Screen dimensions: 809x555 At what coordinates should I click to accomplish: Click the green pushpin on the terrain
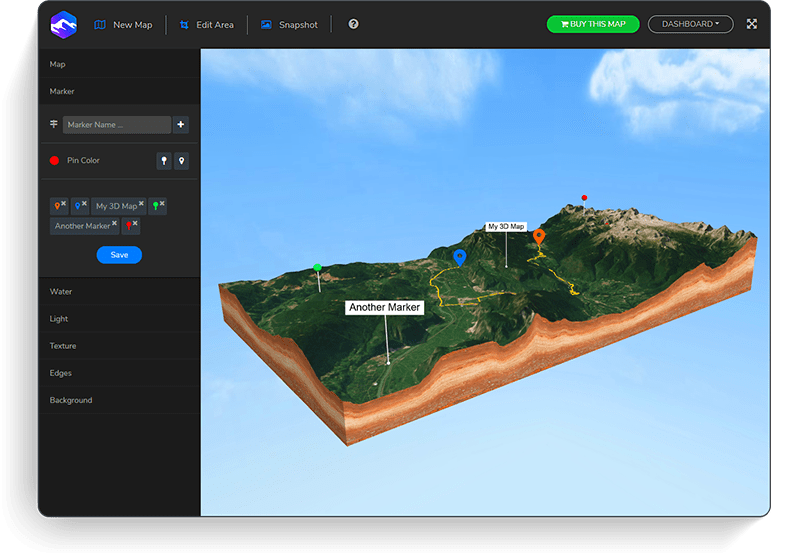pyautogui.click(x=318, y=268)
